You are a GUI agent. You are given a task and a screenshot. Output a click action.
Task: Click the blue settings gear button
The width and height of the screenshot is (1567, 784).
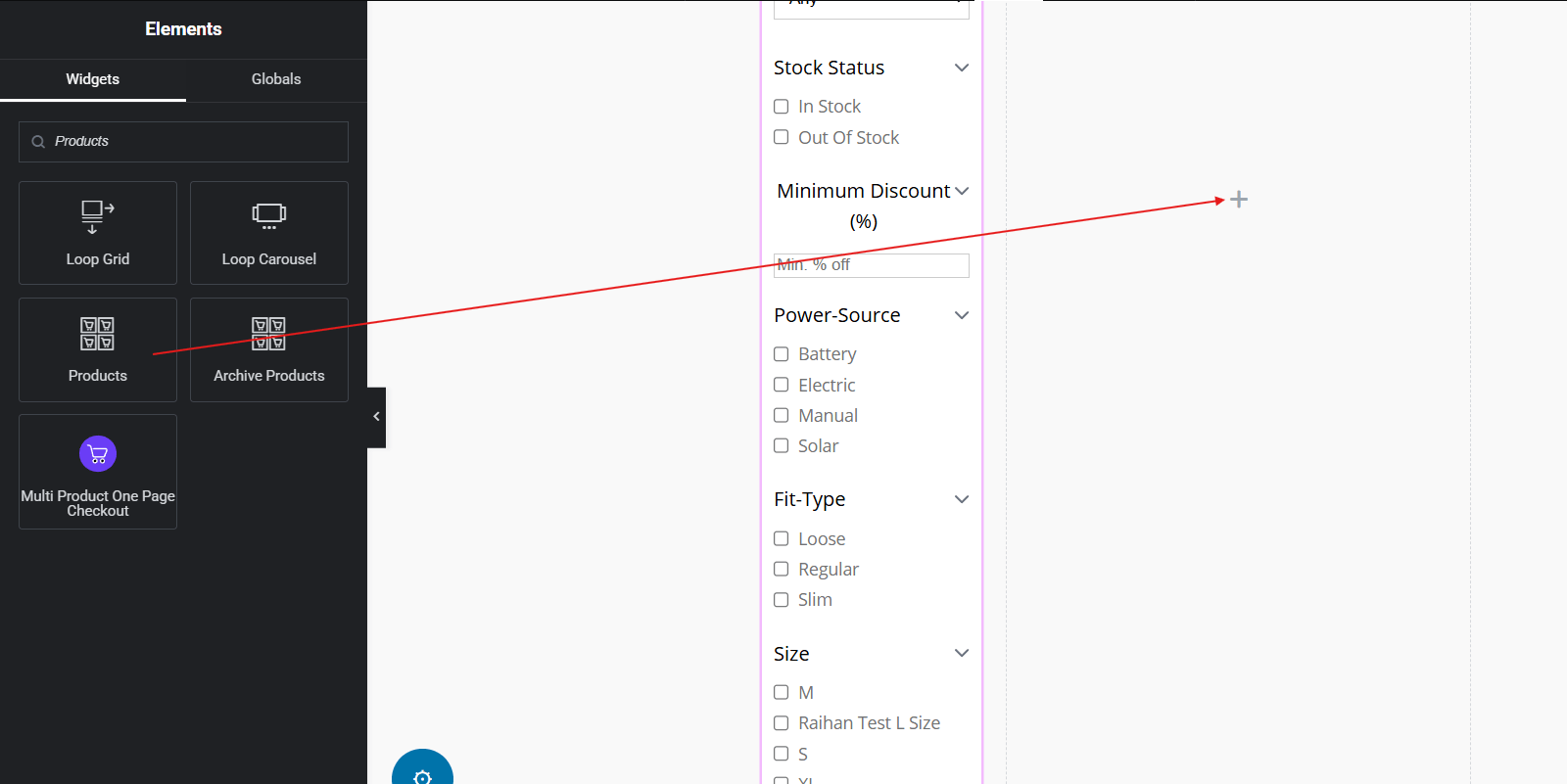422,776
